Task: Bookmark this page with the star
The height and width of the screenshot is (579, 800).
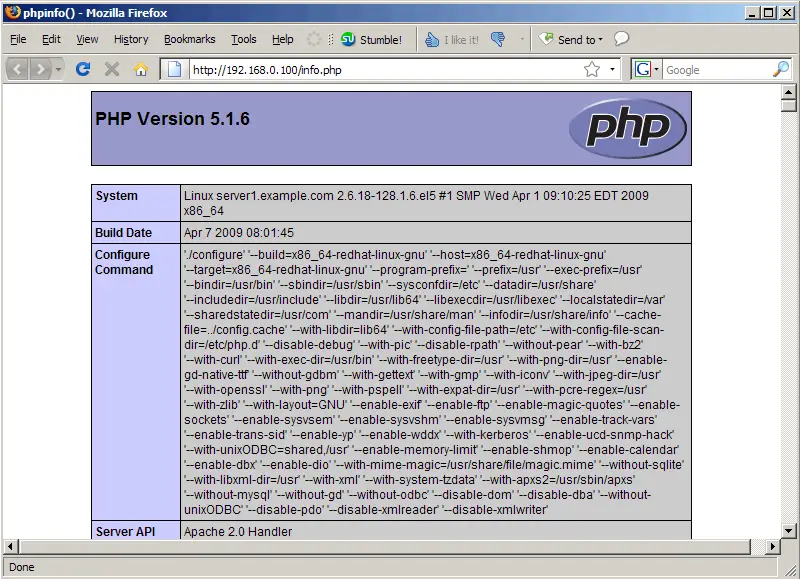Action: click(x=592, y=69)
